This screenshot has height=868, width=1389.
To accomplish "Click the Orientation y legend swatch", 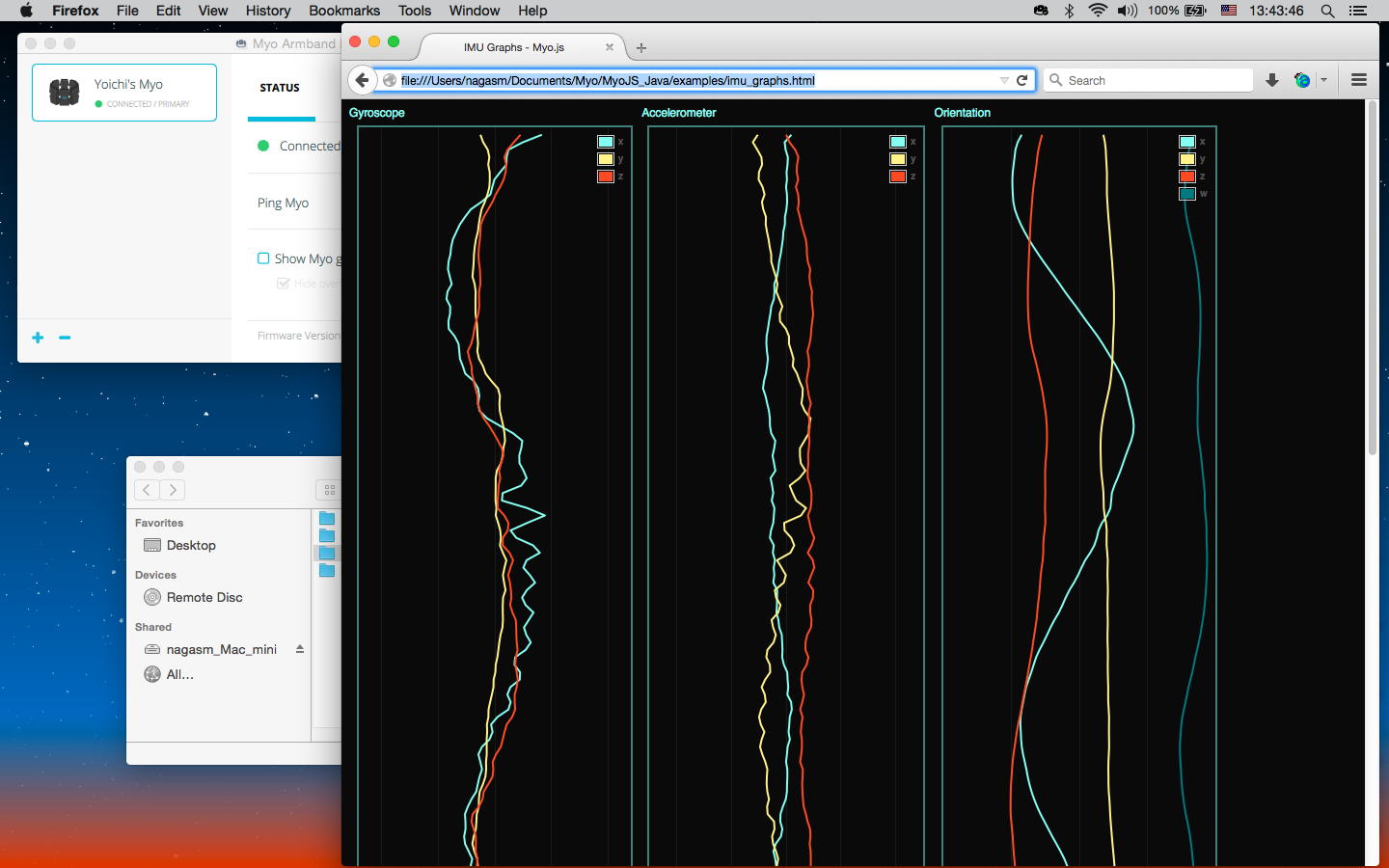I will tap(1187, 159).
